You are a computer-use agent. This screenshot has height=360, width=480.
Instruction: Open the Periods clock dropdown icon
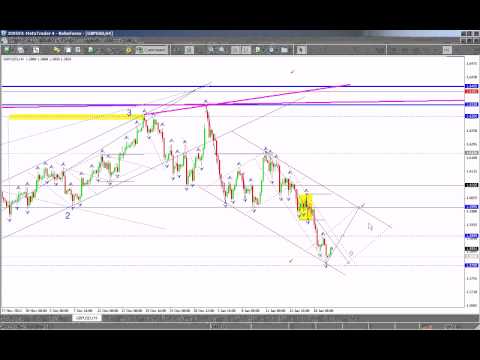272,50
